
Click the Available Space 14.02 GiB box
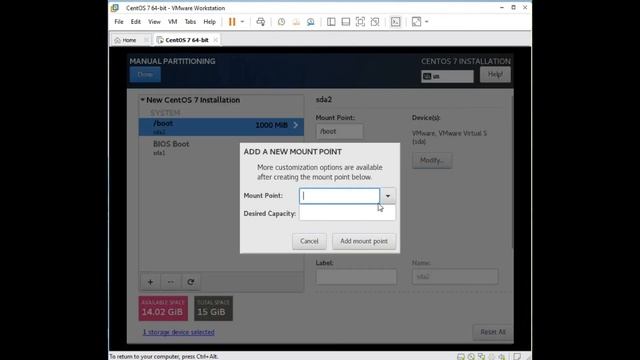pos(163,308)
